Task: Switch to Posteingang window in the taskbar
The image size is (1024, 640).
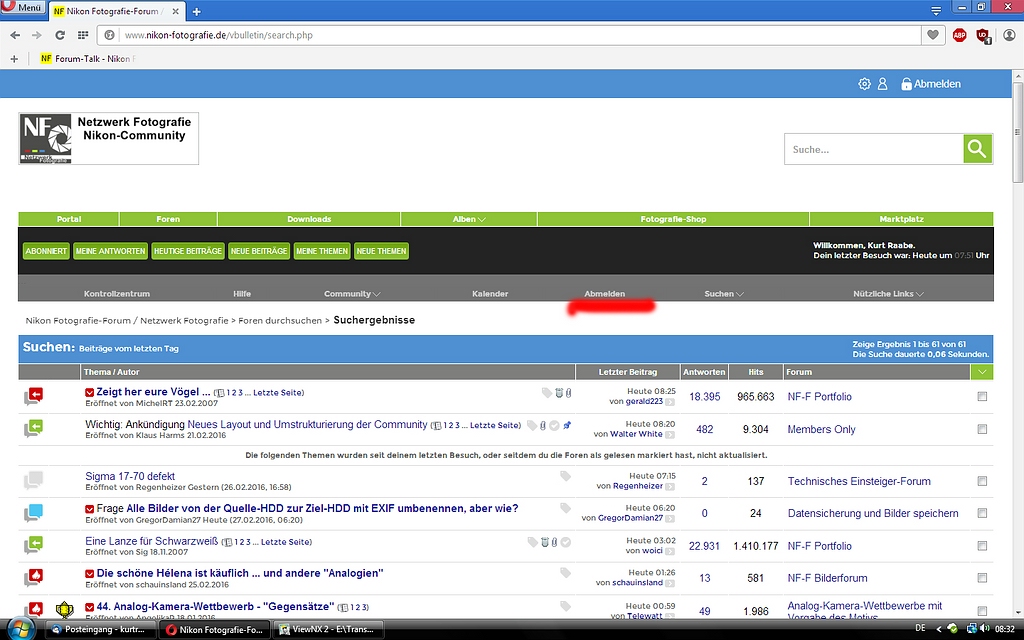Action: (x=101, y=630)
